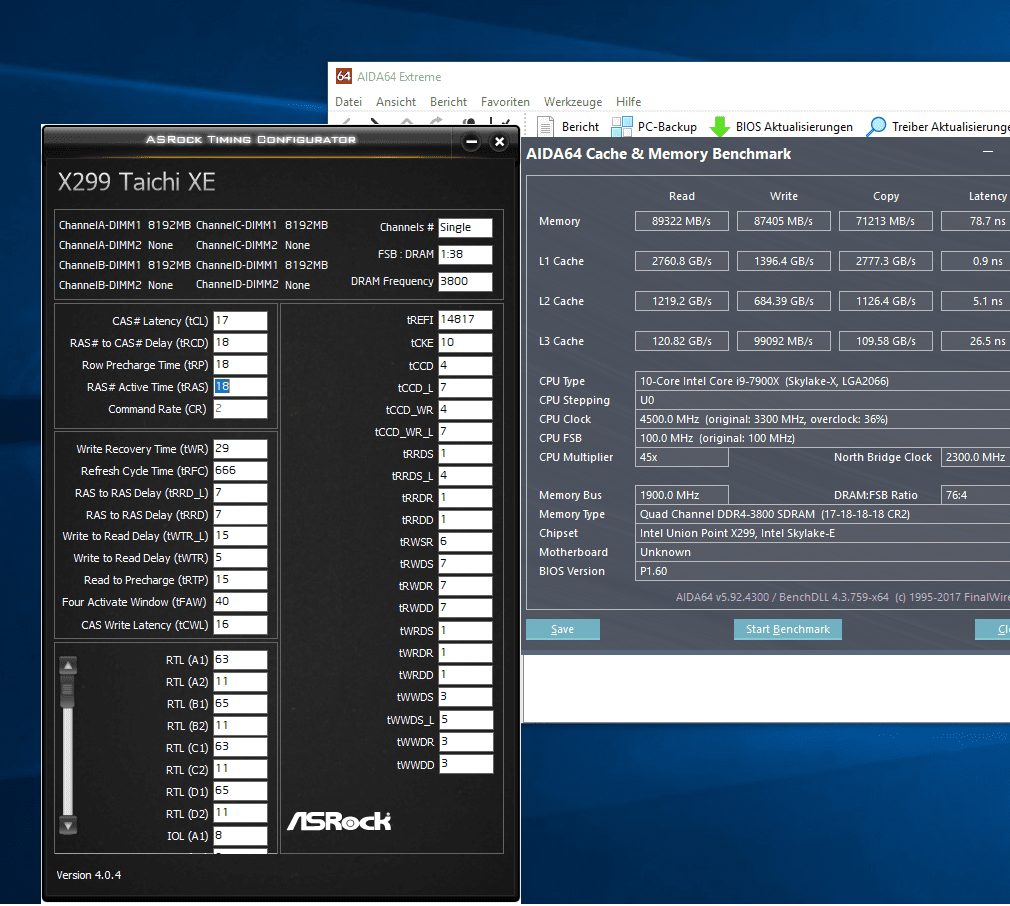
Task: Click the Memory Bus value 1900.0 MHz
Action: (681, 495)
